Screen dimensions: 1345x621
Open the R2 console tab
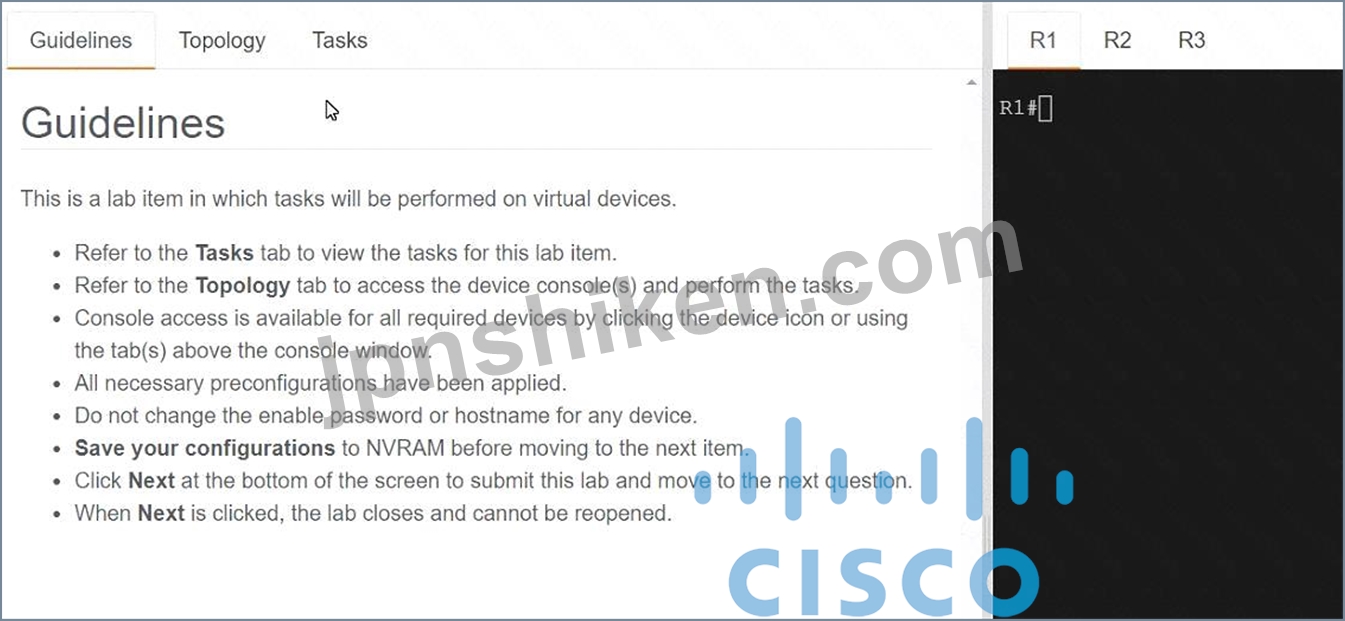point(1117,40)
